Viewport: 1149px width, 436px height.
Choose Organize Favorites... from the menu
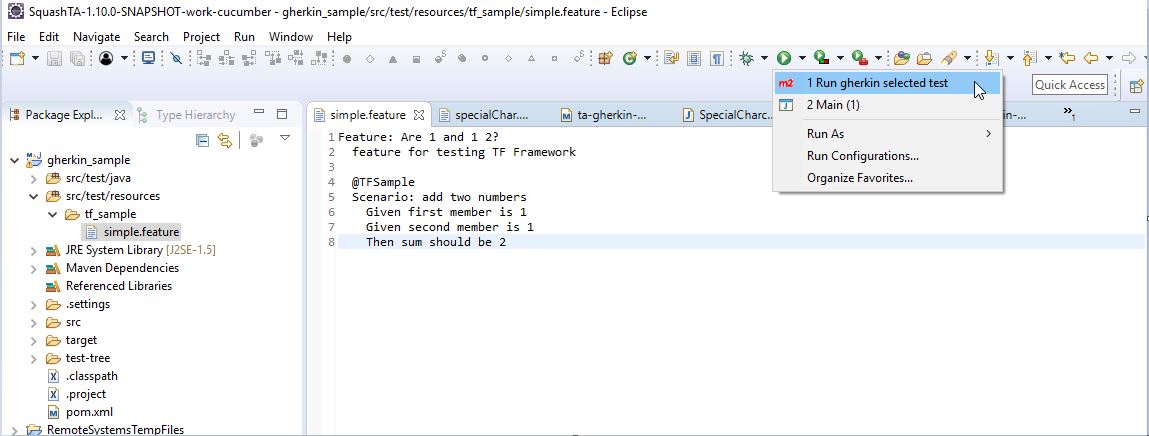[x=887, y=178]
